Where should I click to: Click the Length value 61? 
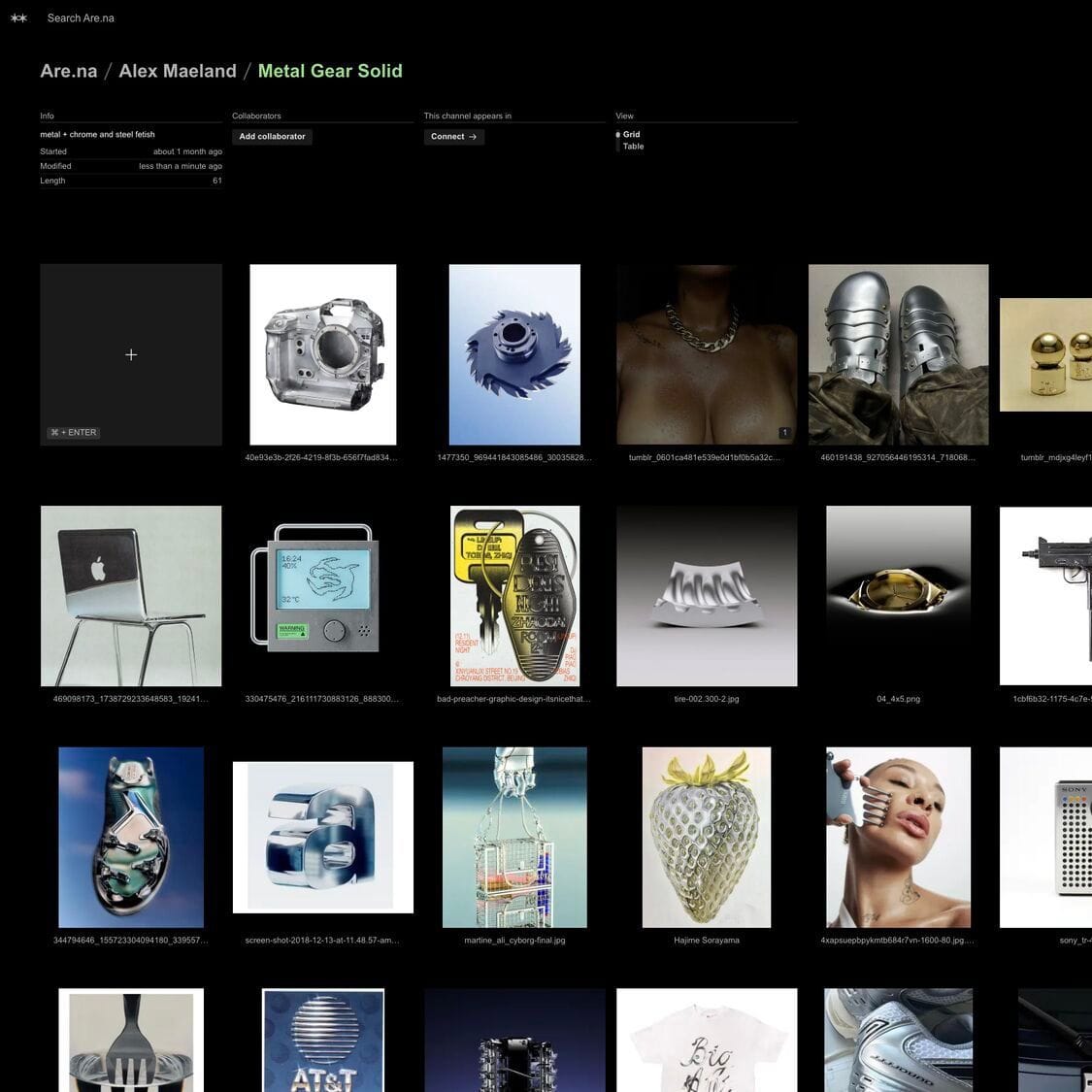point(217,181)
